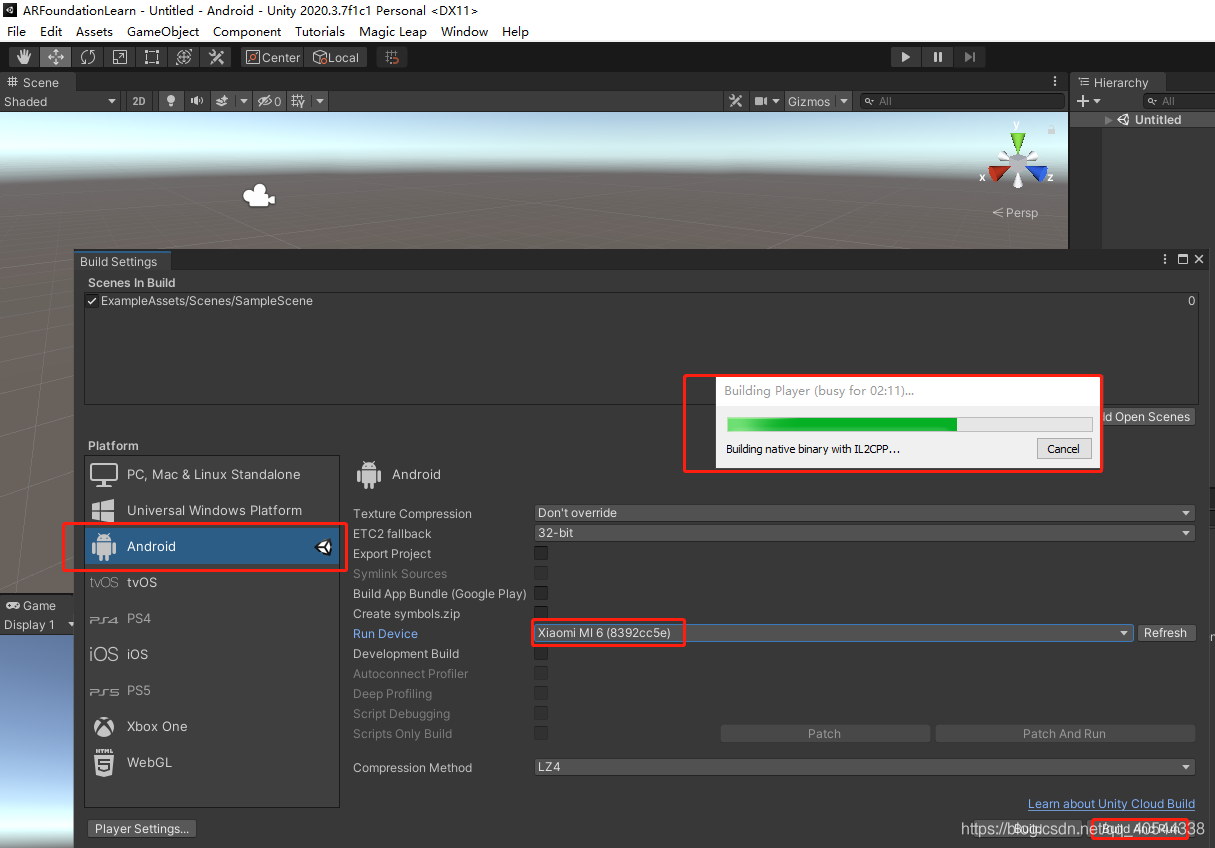Select the camera object in Scene view
This screenshot has height=848, width=1215.
tap(259, 196)
